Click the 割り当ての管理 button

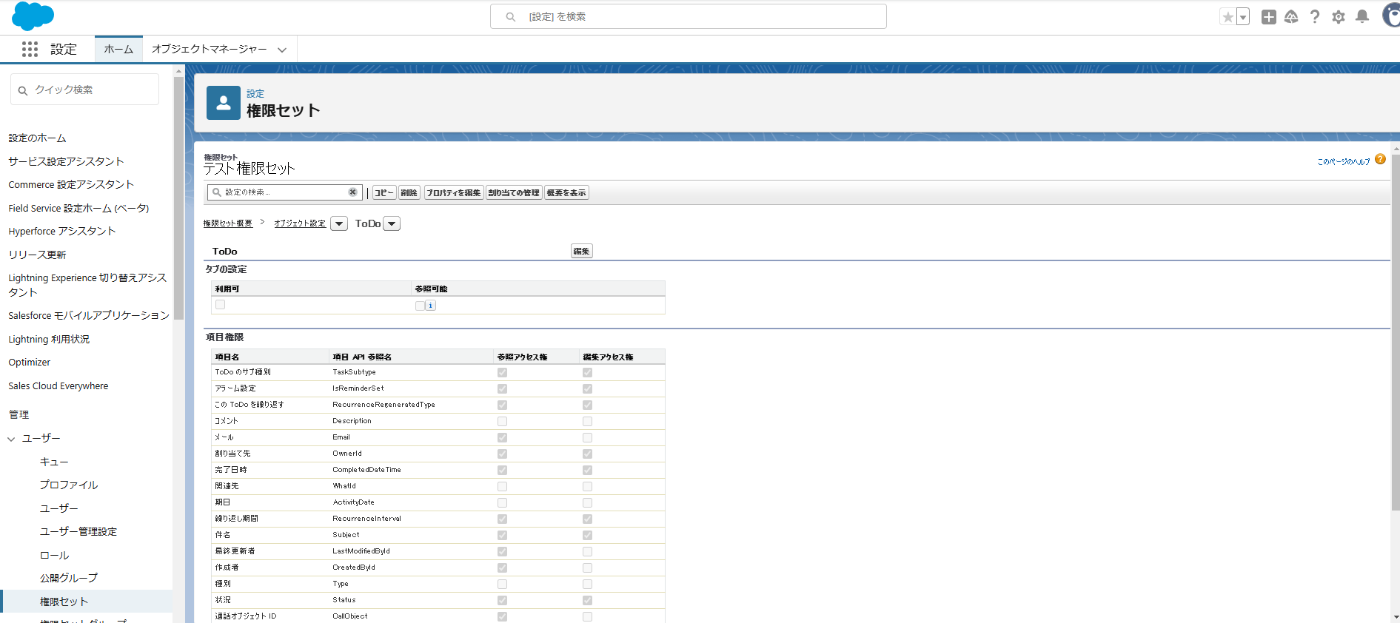point(514,192)
